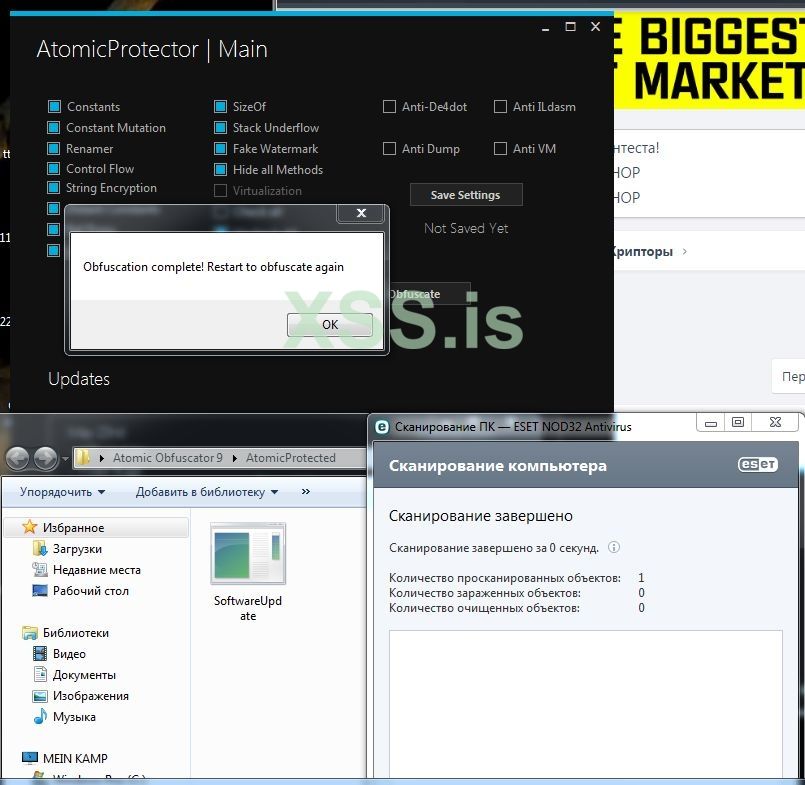Screen dimensions: 805x785
Task: Close the obfuscation complete message box
Action: pyautogui.click(x=361, y=213)
